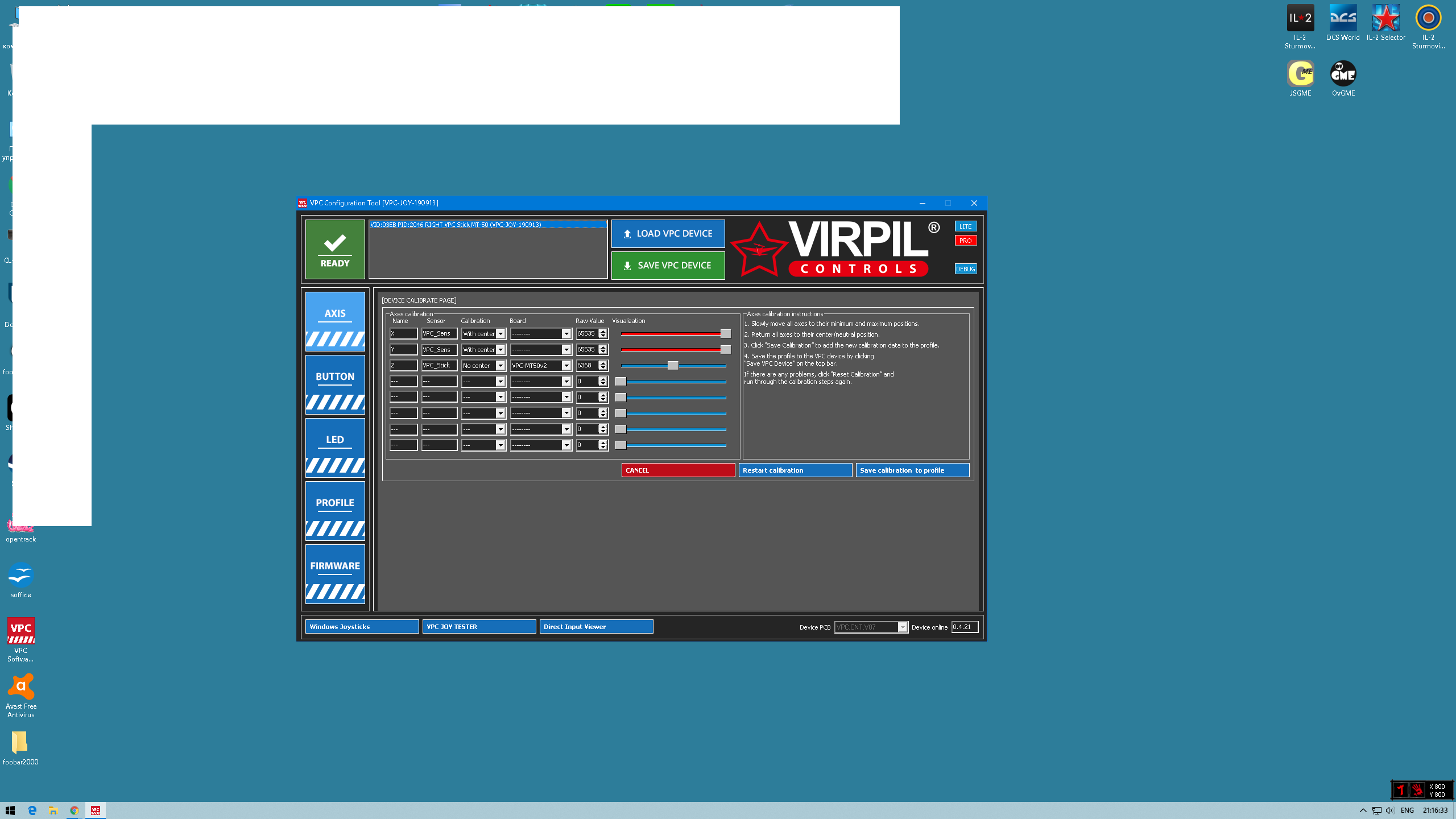Open the Z axis No center dropdown
Image resolution: width=1456 pixels, height=819 pixels.
tap(483, 366)
